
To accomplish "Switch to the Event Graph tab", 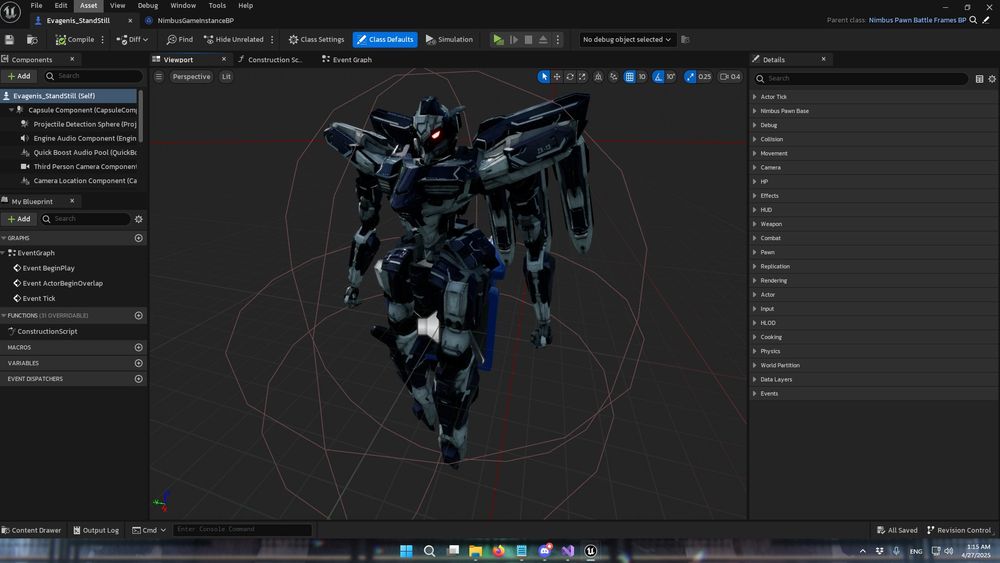I will [351, 60].
